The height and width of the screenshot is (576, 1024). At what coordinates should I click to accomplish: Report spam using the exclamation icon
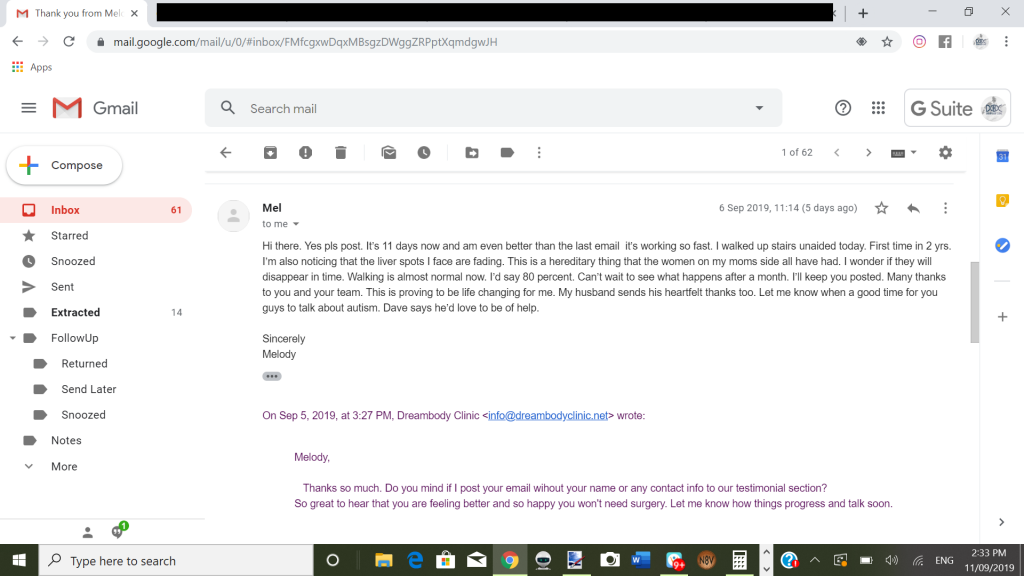click(305, 153)
